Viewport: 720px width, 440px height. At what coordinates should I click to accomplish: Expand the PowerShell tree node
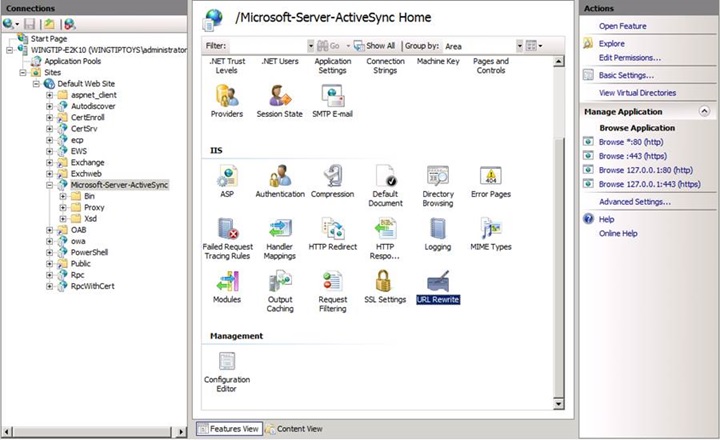(50, 253)
